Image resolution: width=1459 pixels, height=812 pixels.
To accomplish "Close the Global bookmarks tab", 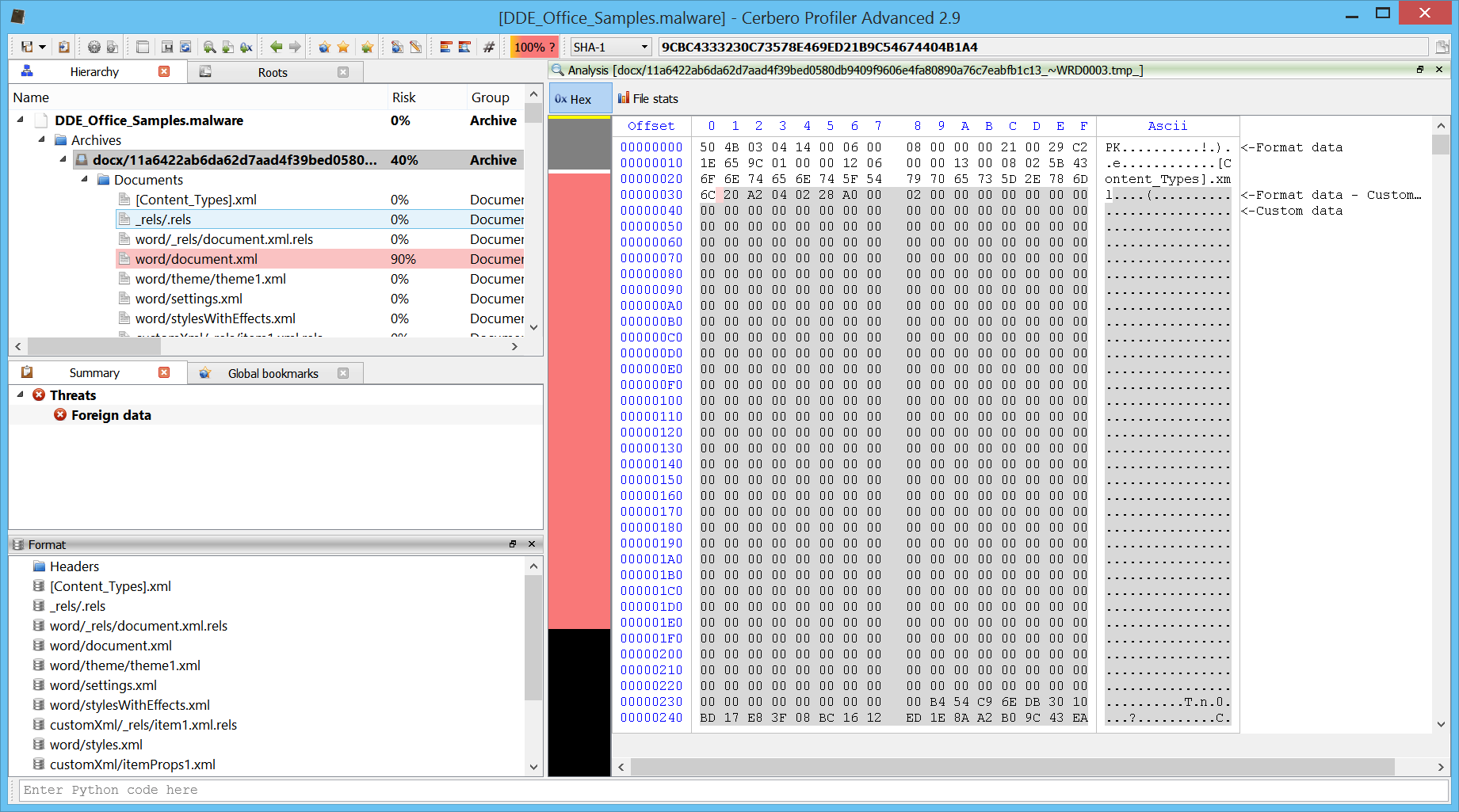I will point(343,373).
